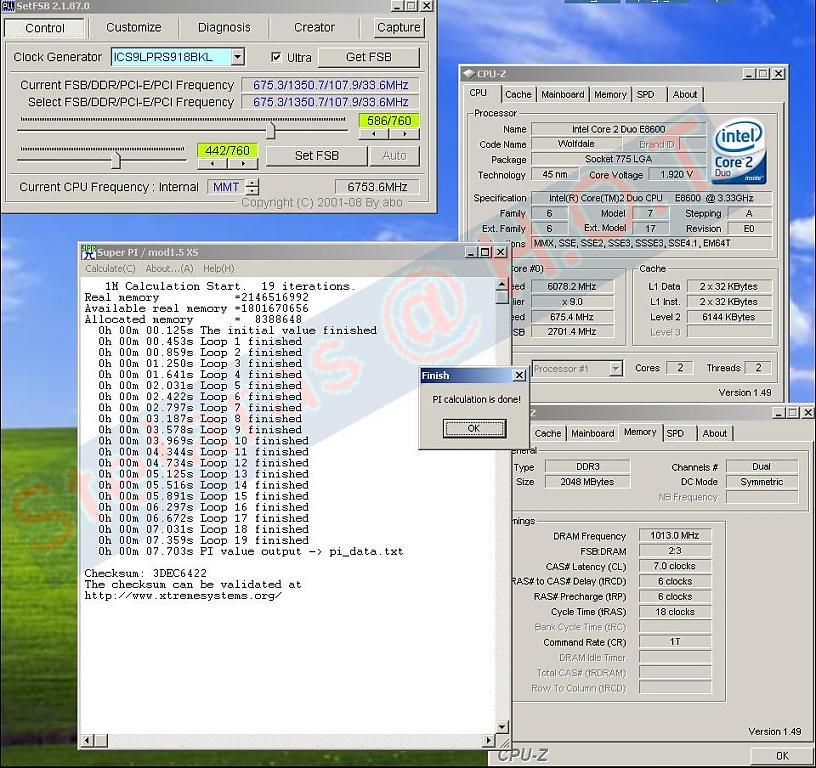Select the Memory tab in lower CPU-Z window
The height and width of the screenshot is (768, 816).
[640, 432]
